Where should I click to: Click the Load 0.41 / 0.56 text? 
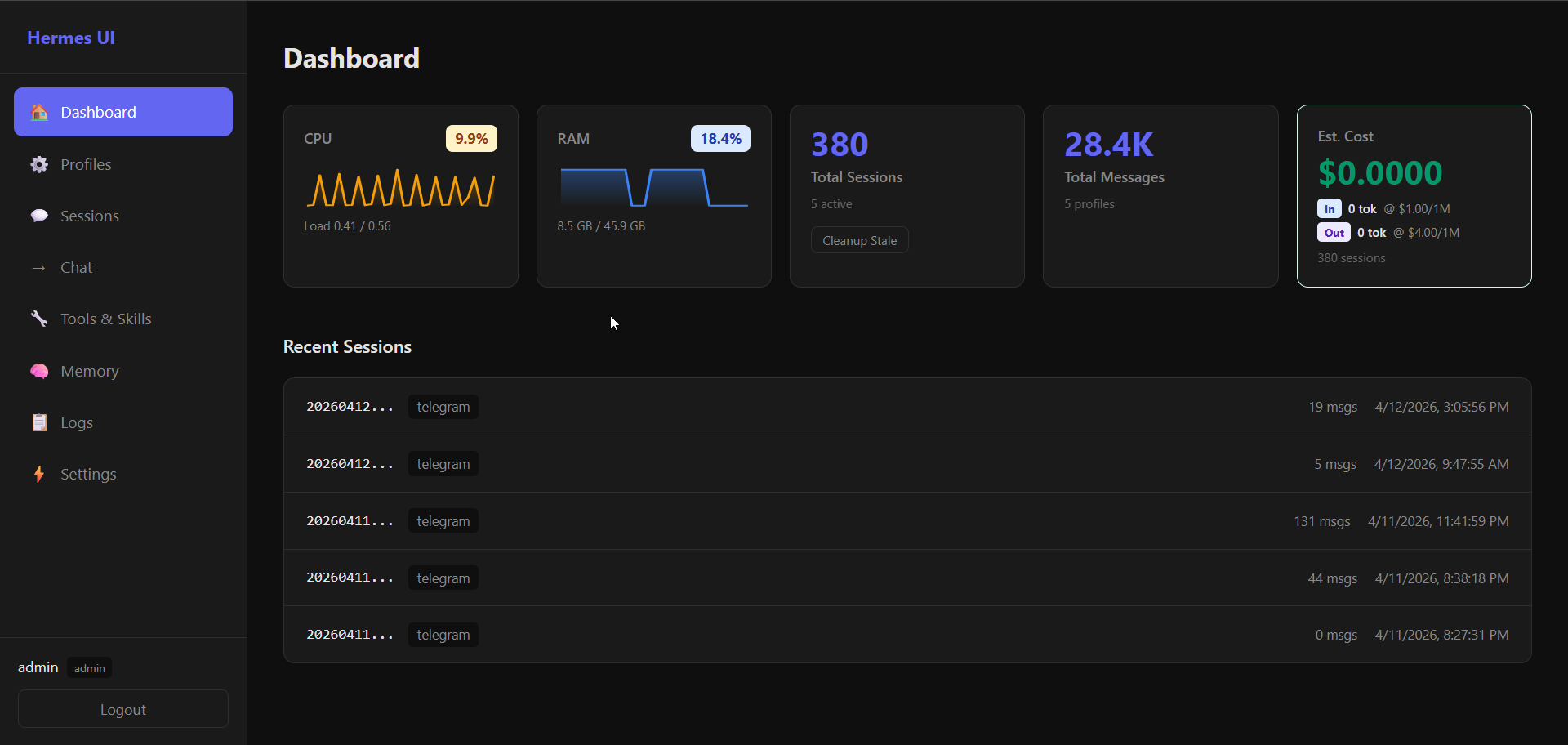(348, 226)
